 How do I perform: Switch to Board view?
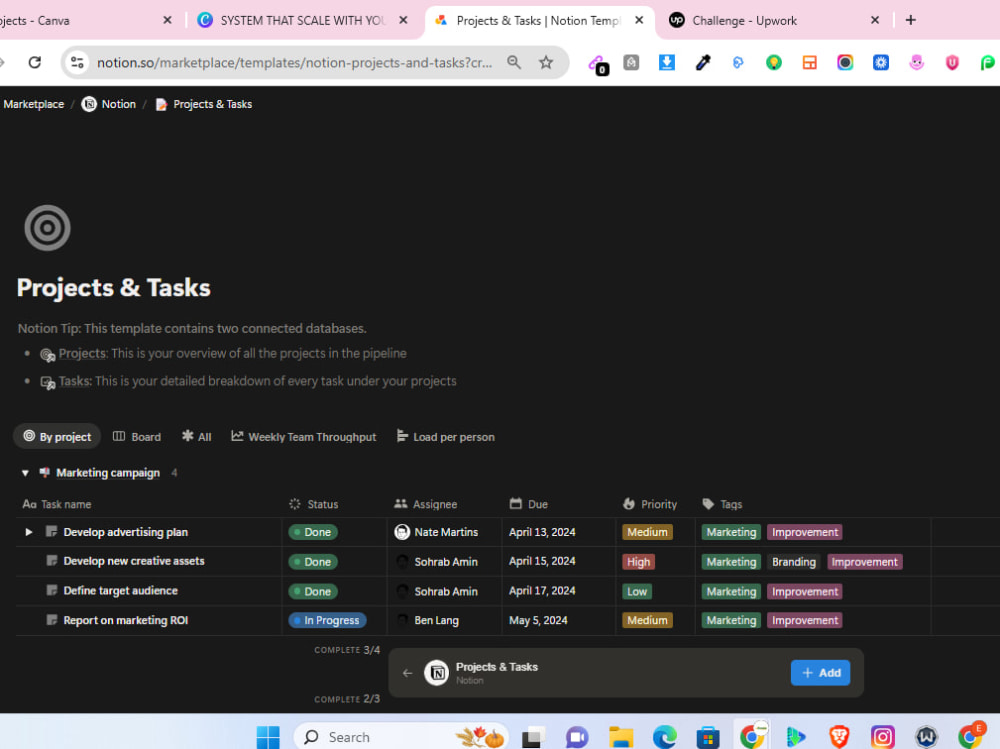click(137, 436)
